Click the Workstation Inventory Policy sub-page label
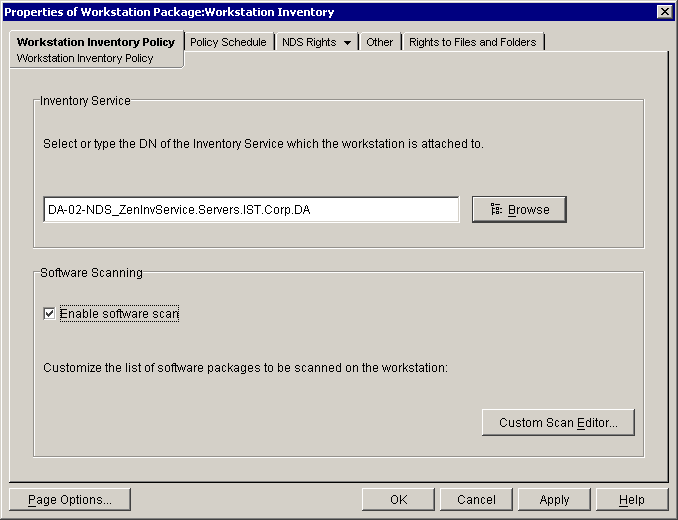This screenshot has height=520, width=678. (x=85, y=58)
